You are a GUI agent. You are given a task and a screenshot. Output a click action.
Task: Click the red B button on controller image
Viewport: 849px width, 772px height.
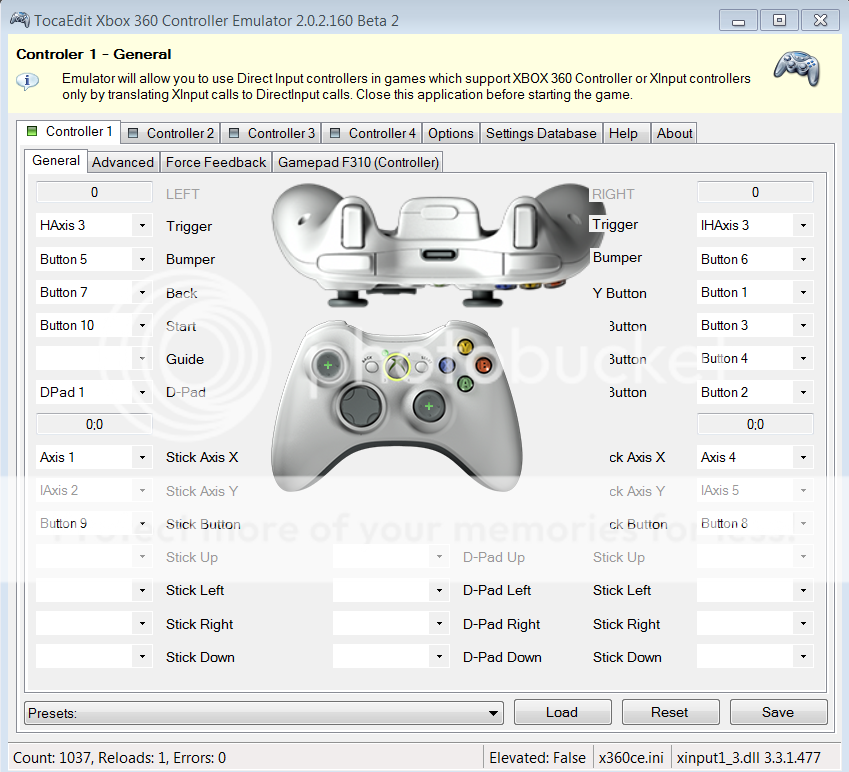point(484,365)
